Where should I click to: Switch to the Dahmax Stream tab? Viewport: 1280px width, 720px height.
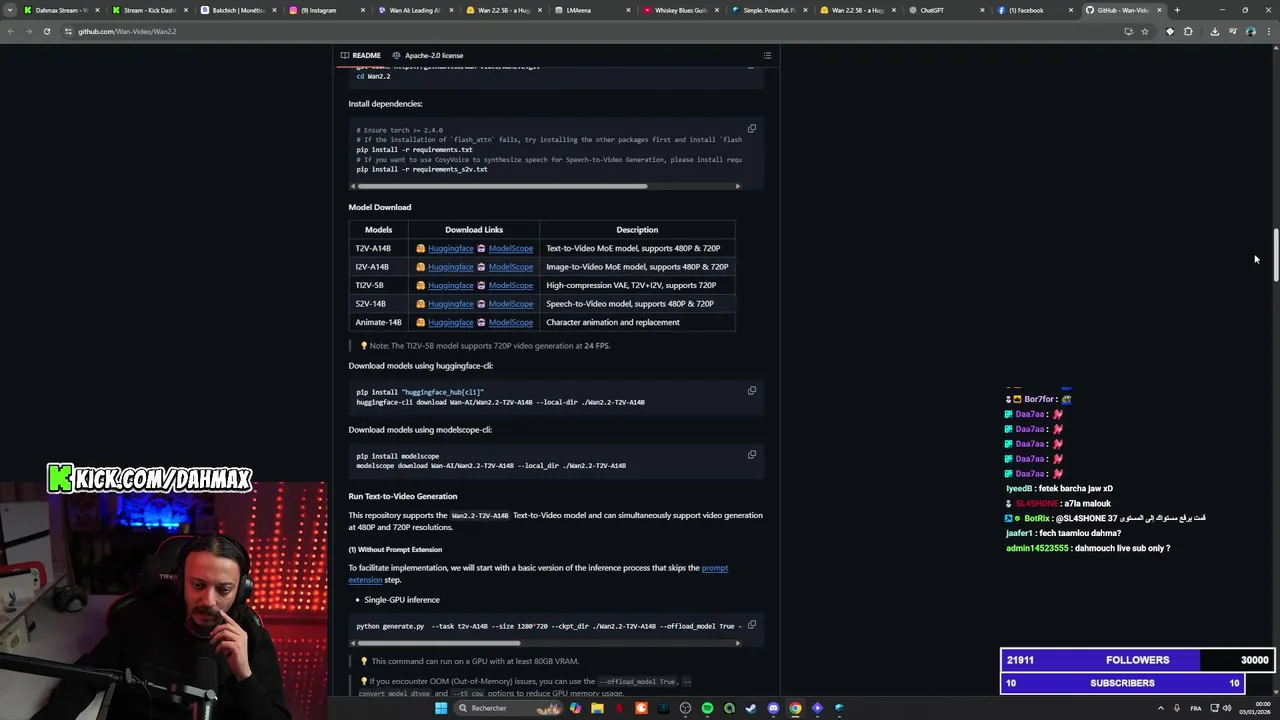coord(62,10)
